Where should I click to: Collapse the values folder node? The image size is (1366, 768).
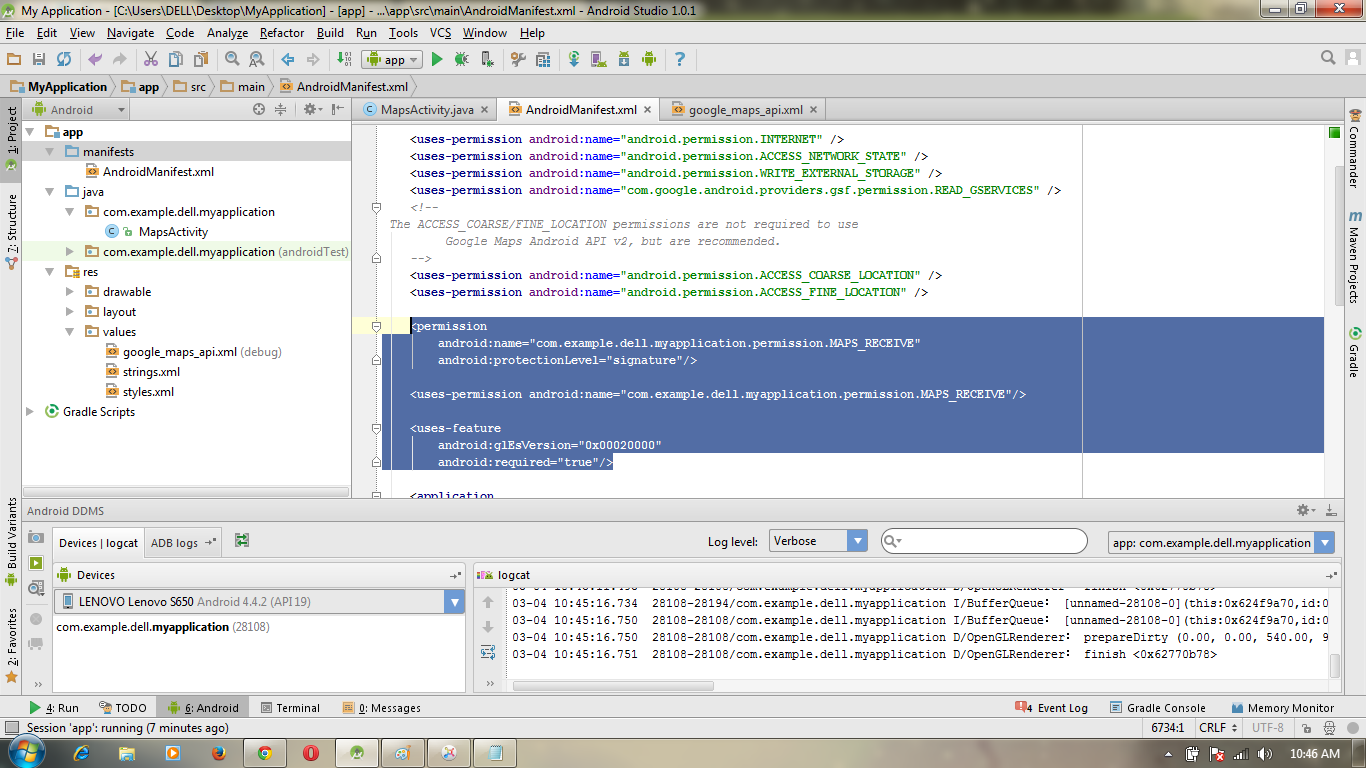[x=69, y=332]
